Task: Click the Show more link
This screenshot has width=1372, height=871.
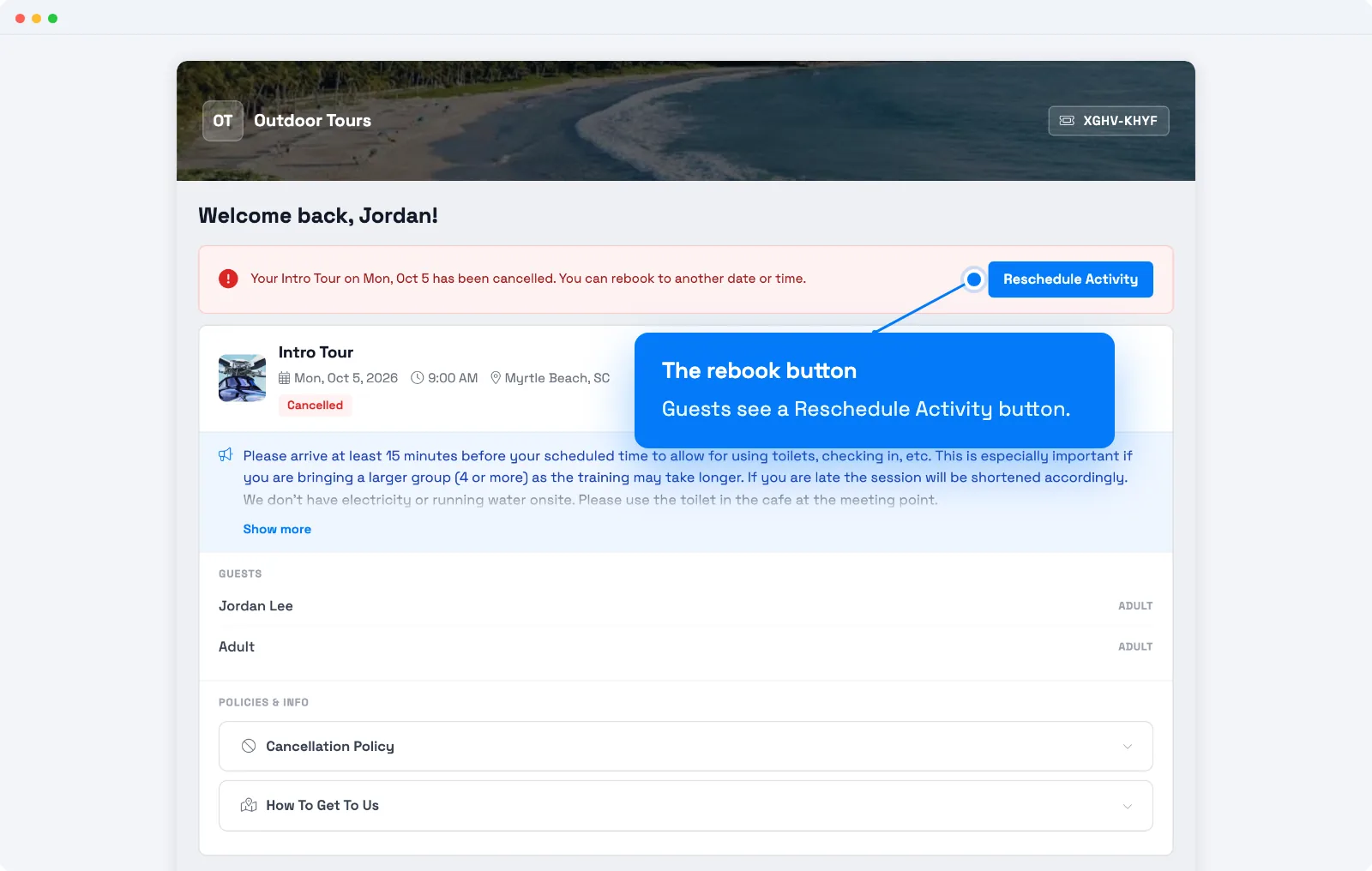Action: point(277,529)
